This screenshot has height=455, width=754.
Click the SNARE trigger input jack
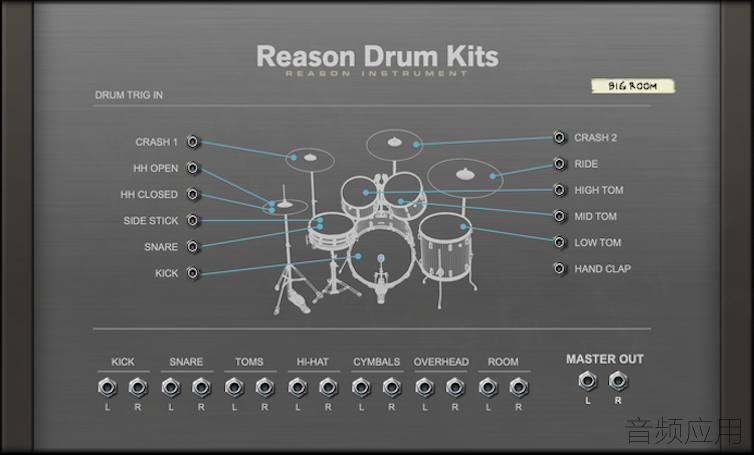[192, 246]
